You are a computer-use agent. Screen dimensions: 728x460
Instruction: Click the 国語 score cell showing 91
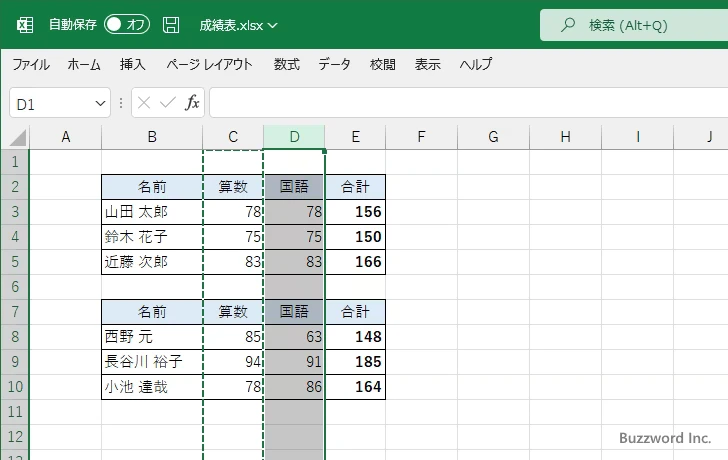tap(294, 362)
